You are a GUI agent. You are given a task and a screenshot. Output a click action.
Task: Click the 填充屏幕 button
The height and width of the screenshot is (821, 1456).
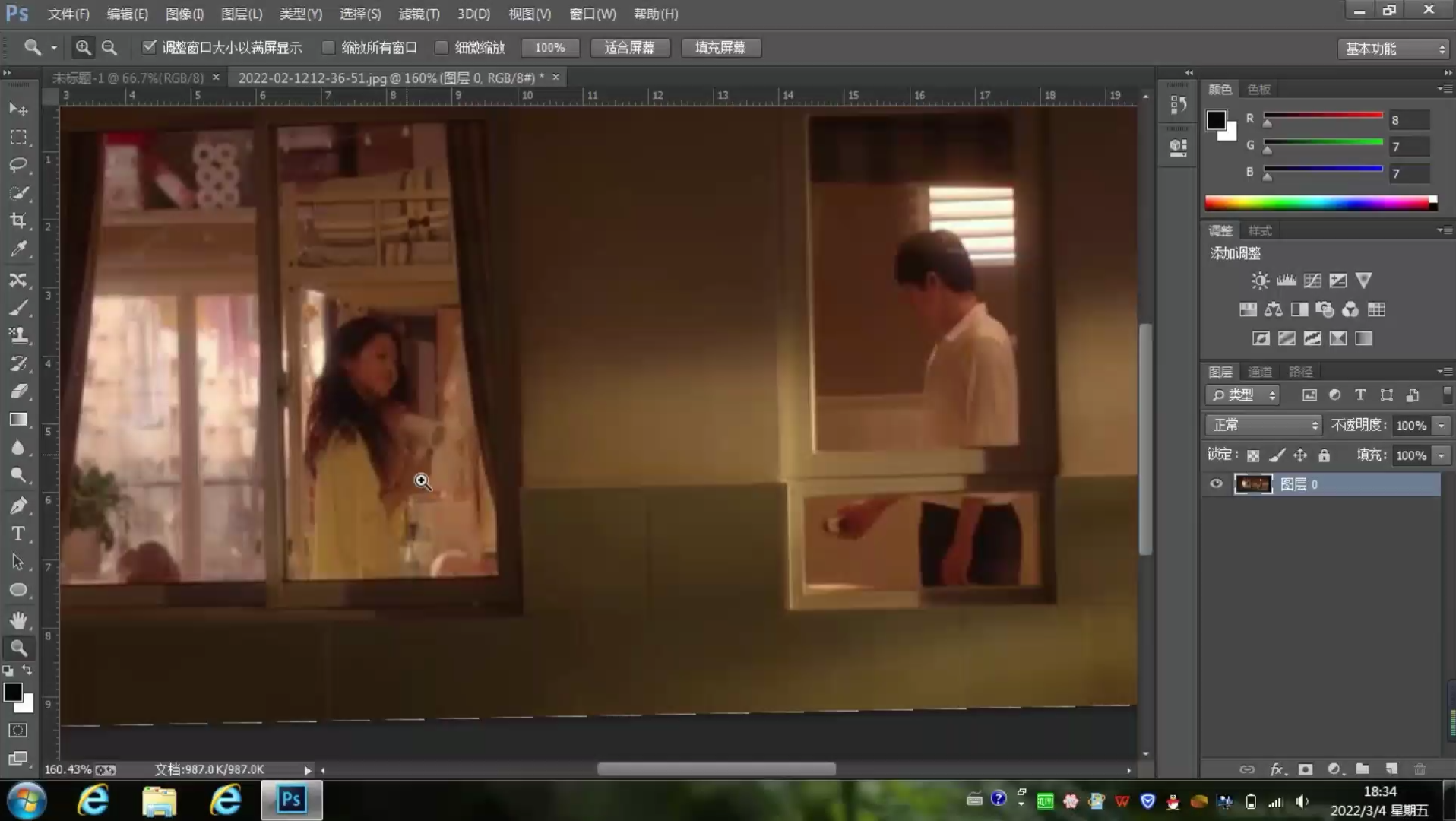[720, 48]
